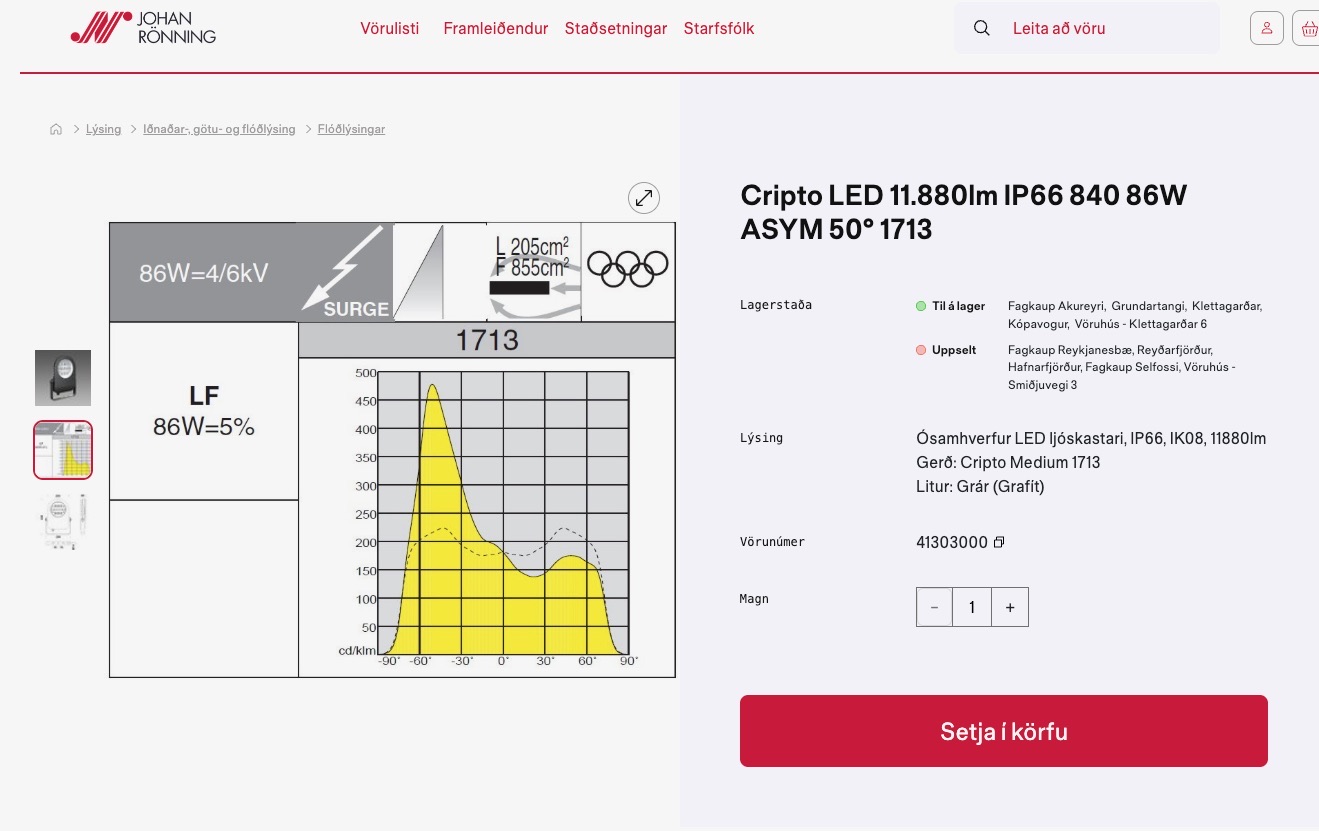The height and width of the screenshot is (831, 1319).
Task: Increase quantity with the plus button
Action: [1010, 607]
